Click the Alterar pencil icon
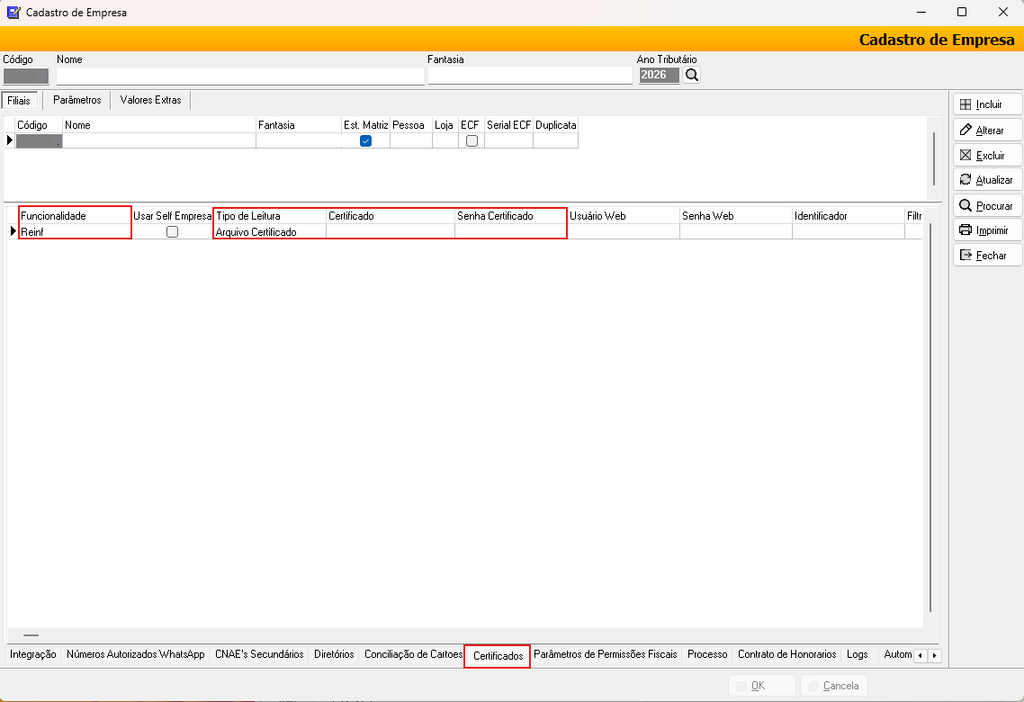This screenshot has height=702, width=1024. pyautogui.click(x=965, y=130)
